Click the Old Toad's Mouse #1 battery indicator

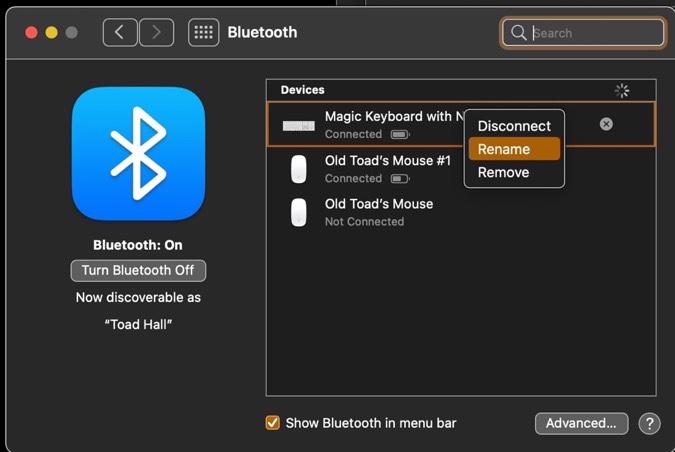click(400, 179)
